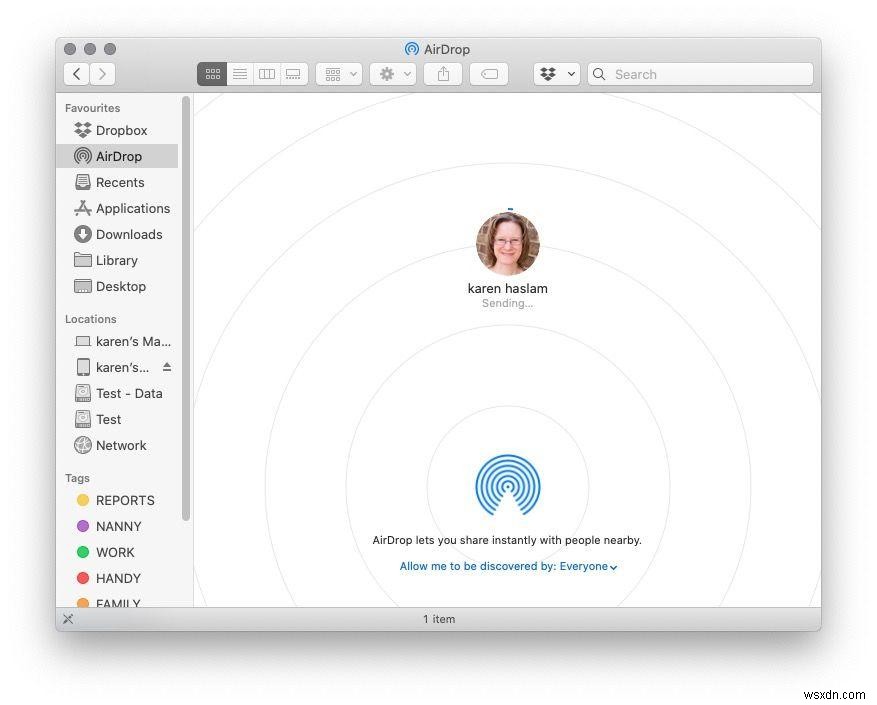877x705 pixels.
Task: Go back with the back arrow
Action: pyautogui.click(x=77, y=74)
